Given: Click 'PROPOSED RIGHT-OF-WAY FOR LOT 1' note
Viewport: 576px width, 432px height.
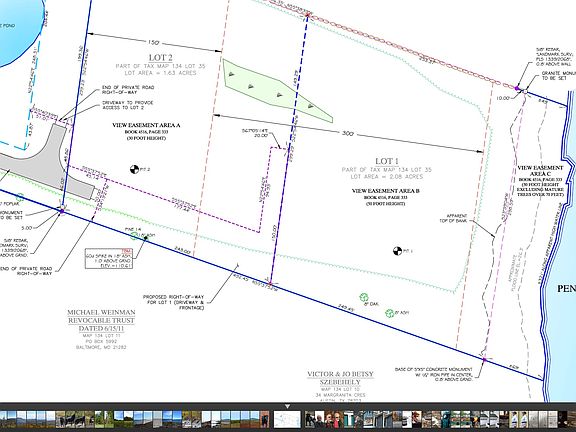Looking at the screenshot, I should (173, 302).
